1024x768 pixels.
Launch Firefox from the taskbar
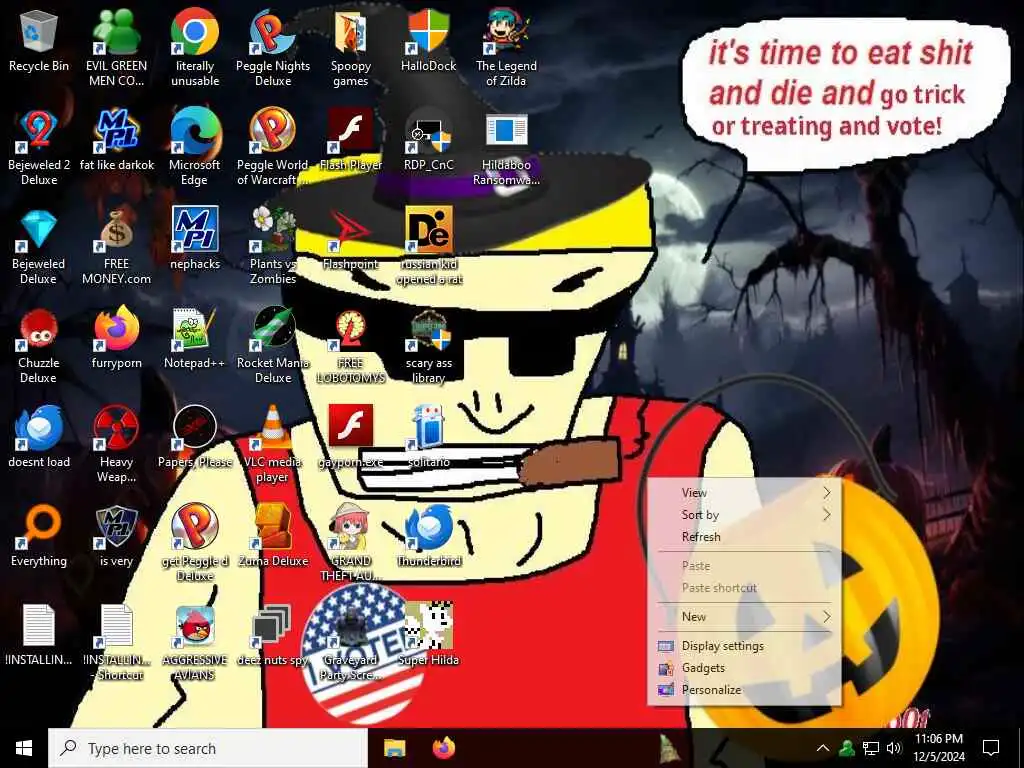pyautogui.click(x=444, y=748)
